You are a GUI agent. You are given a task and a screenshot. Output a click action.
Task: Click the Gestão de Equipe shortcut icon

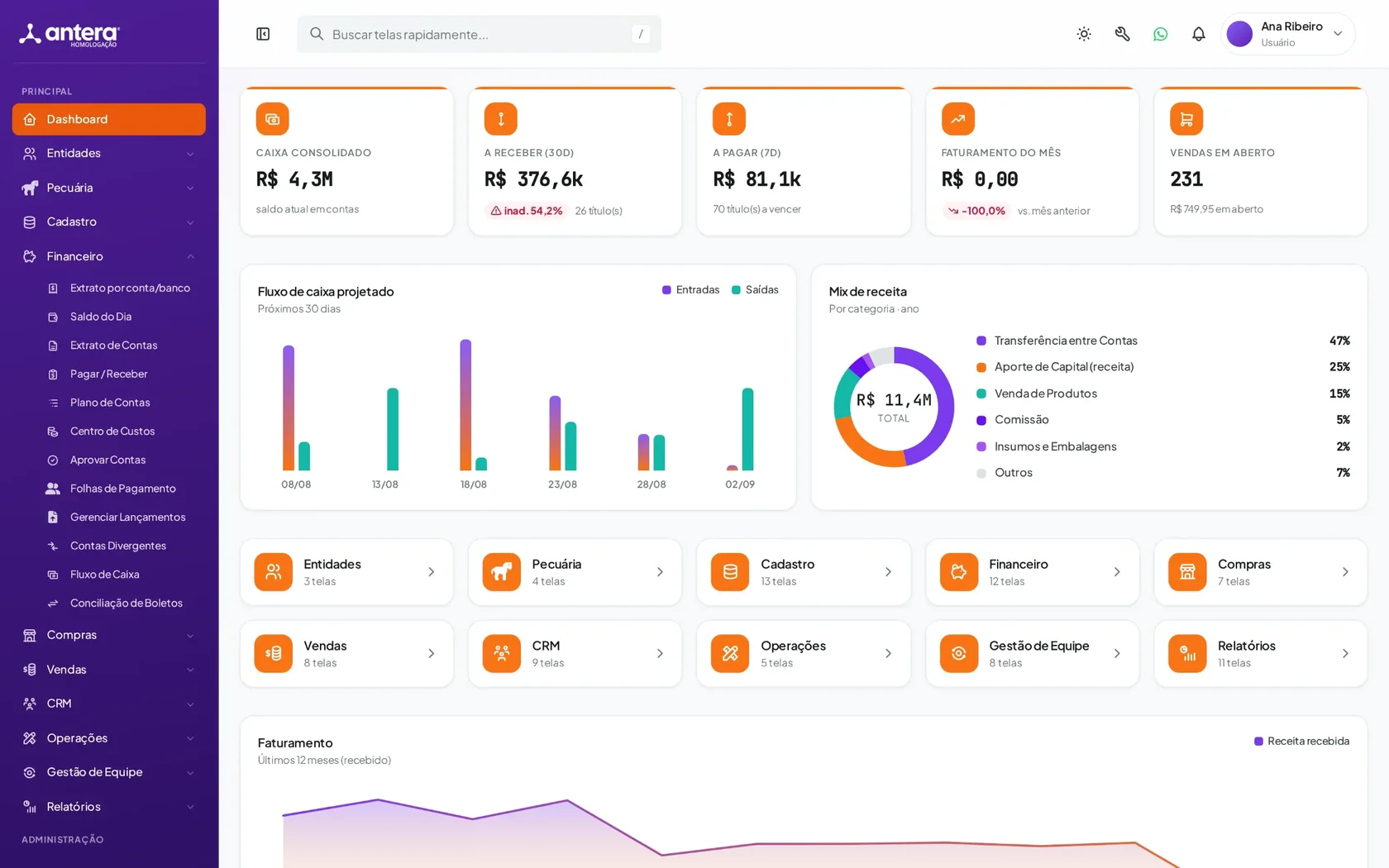pos(959,654)
